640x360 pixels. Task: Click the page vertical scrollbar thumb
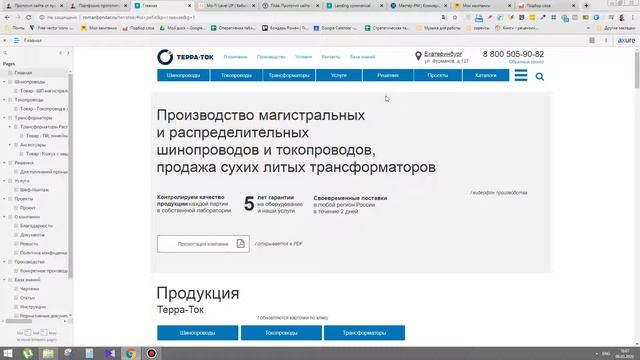point(637,69)
